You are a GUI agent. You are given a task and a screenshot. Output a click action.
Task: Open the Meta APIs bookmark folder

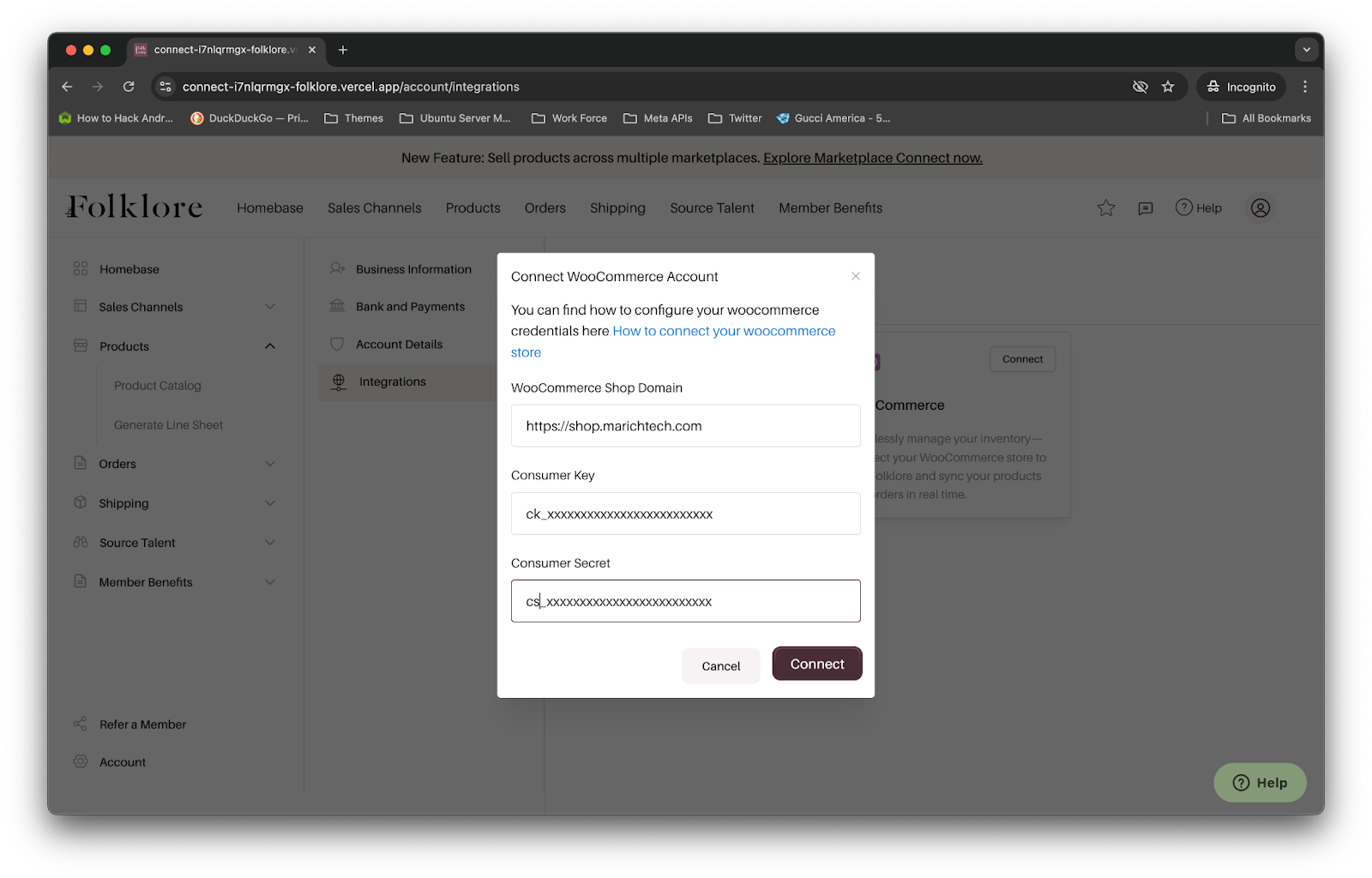pyautogui.click(x=658, y=118)
